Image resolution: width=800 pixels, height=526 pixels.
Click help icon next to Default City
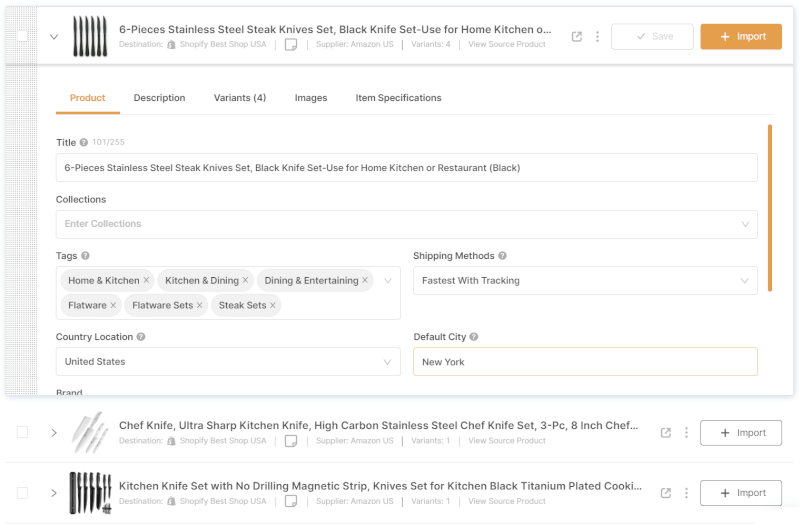click(473, 337)
